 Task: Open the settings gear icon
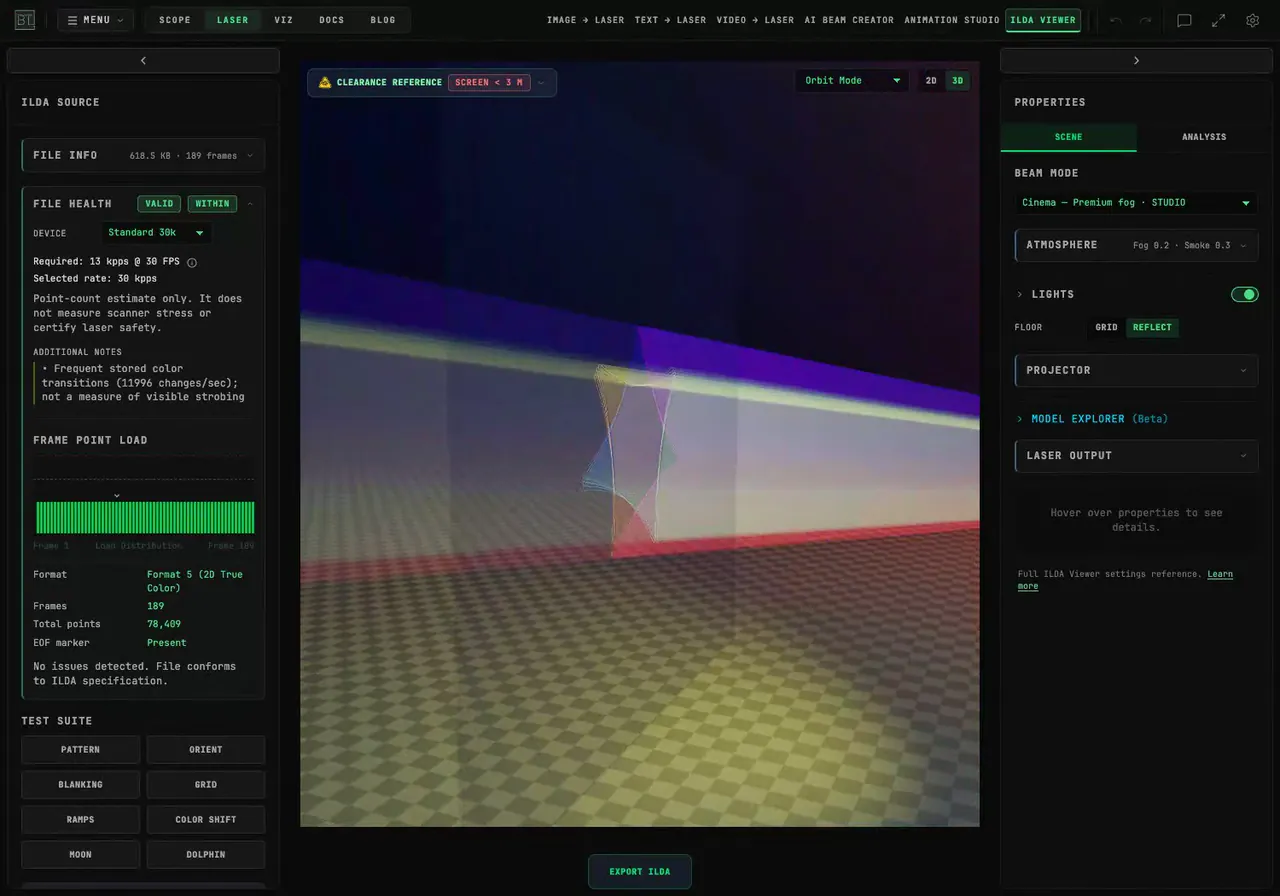1252,20
